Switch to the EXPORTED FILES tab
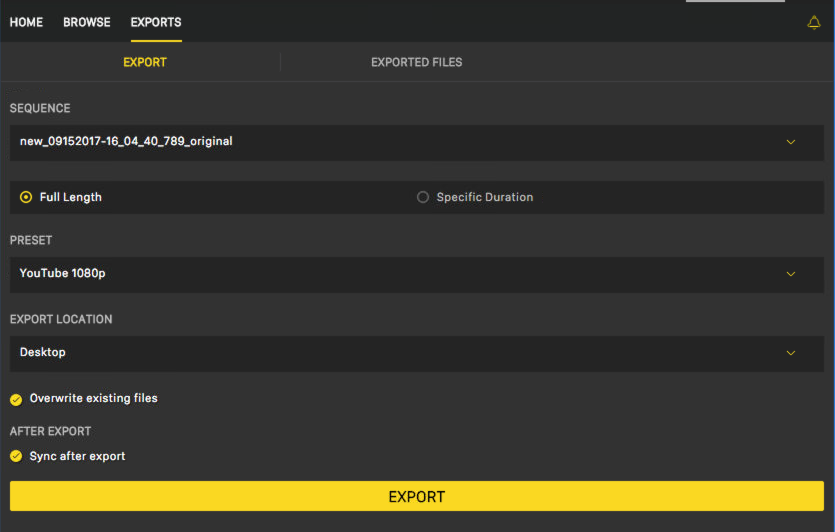This screenshot has height=532, width=835. pyautogui.click(x=416, y=62)
